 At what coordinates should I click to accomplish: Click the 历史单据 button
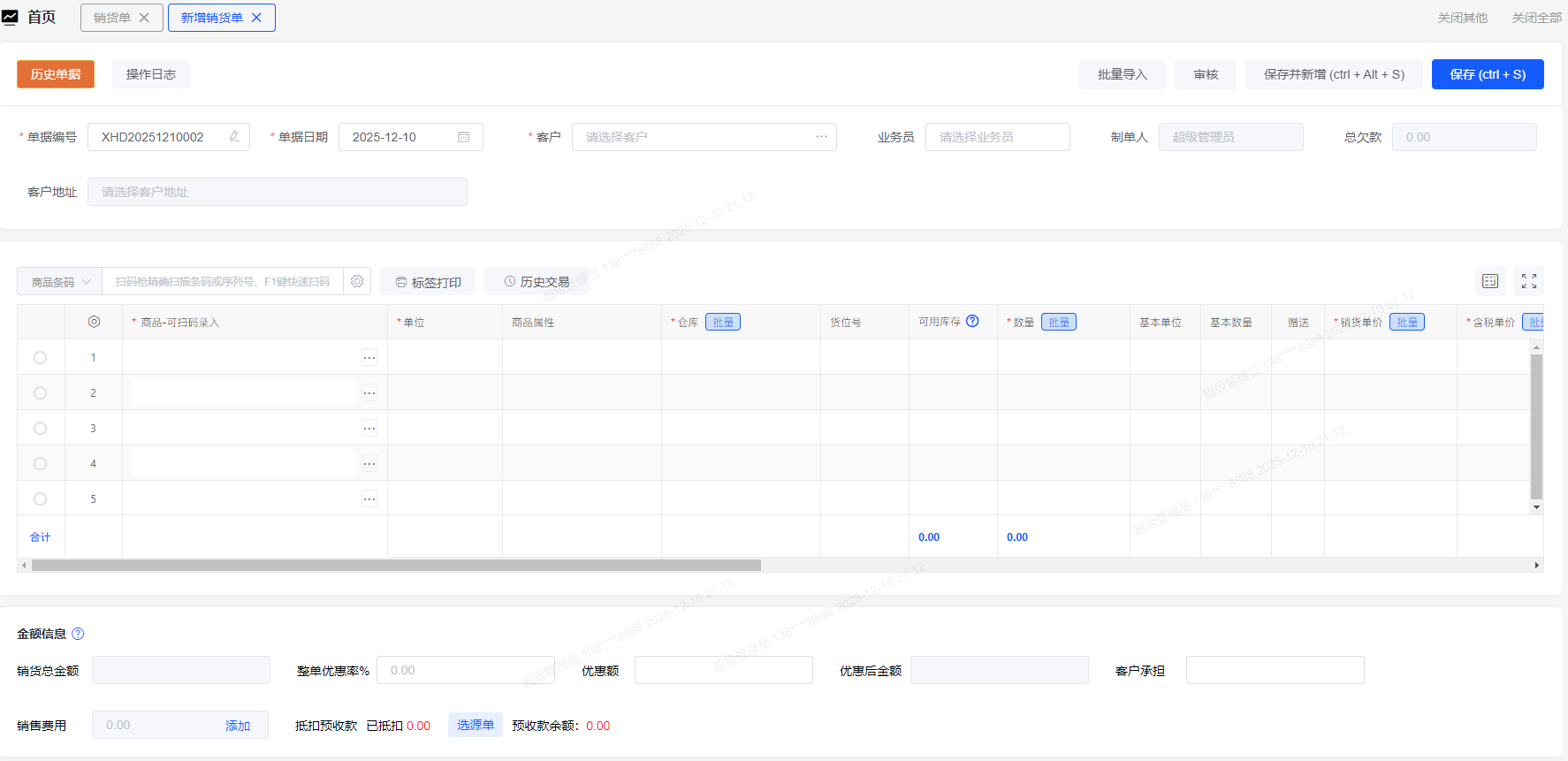pyautogui.click(x=56, y=74)
